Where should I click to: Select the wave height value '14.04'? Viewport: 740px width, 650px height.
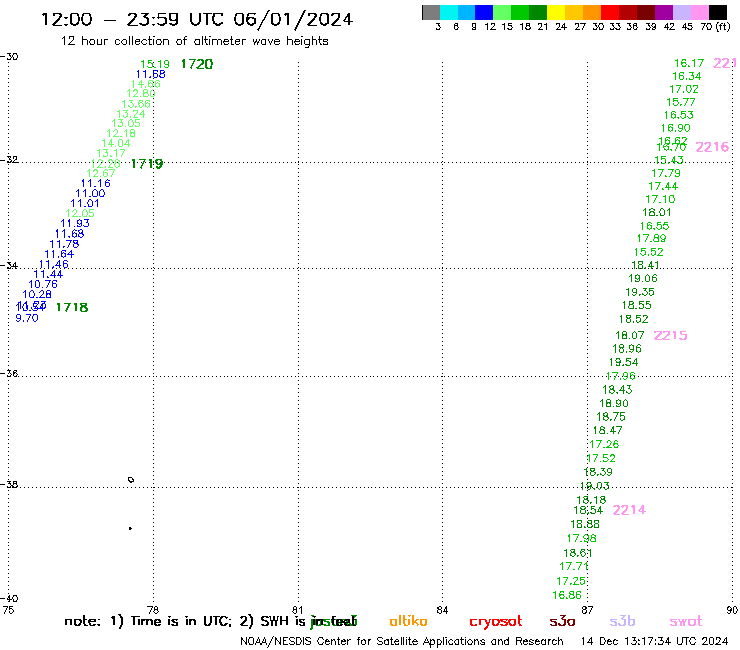[116, 144]
